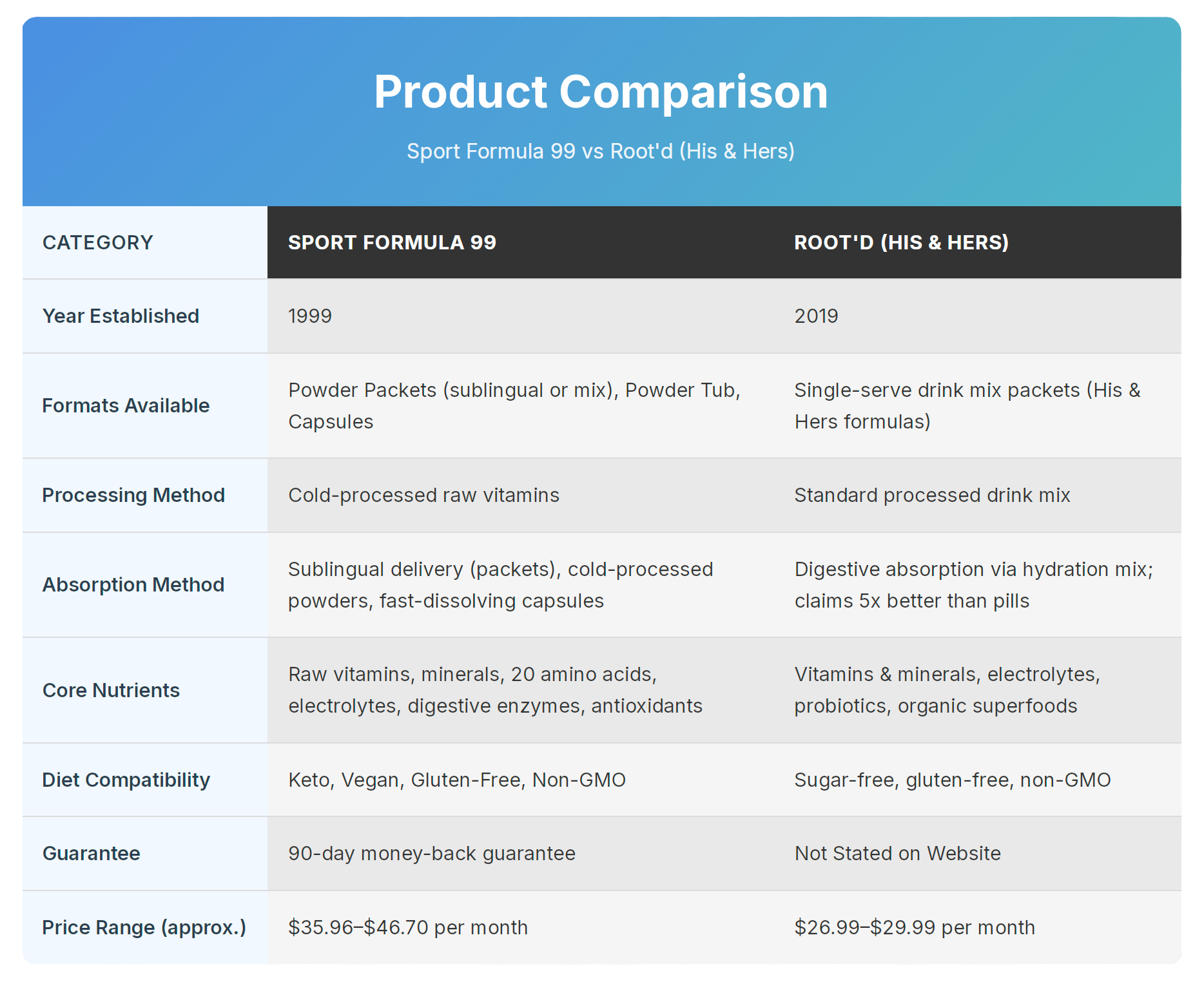Click the SPORT FORMULA 99 column header
Viewport: 1204px width, 991px height.
pyautogui.click(x=392, y=243)
